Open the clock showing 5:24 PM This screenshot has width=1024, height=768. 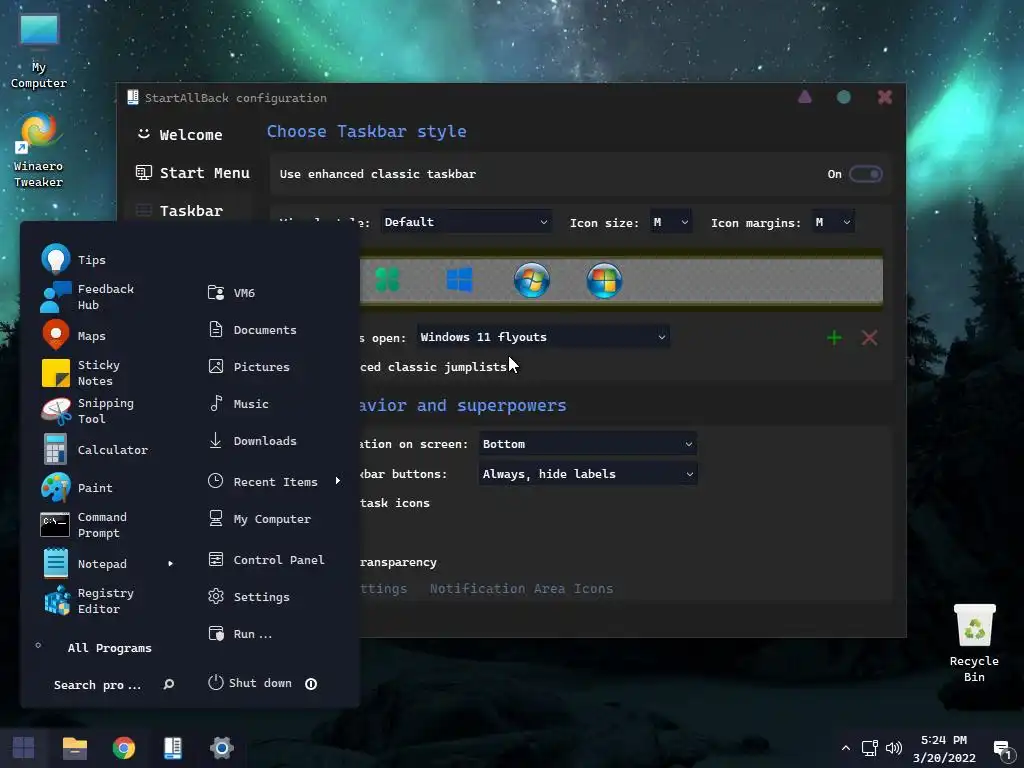944,748
